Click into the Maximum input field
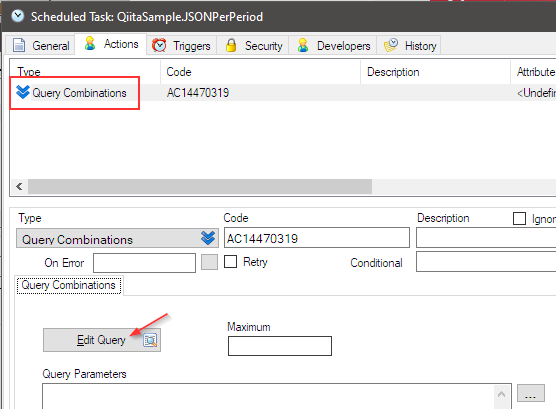 280,346
